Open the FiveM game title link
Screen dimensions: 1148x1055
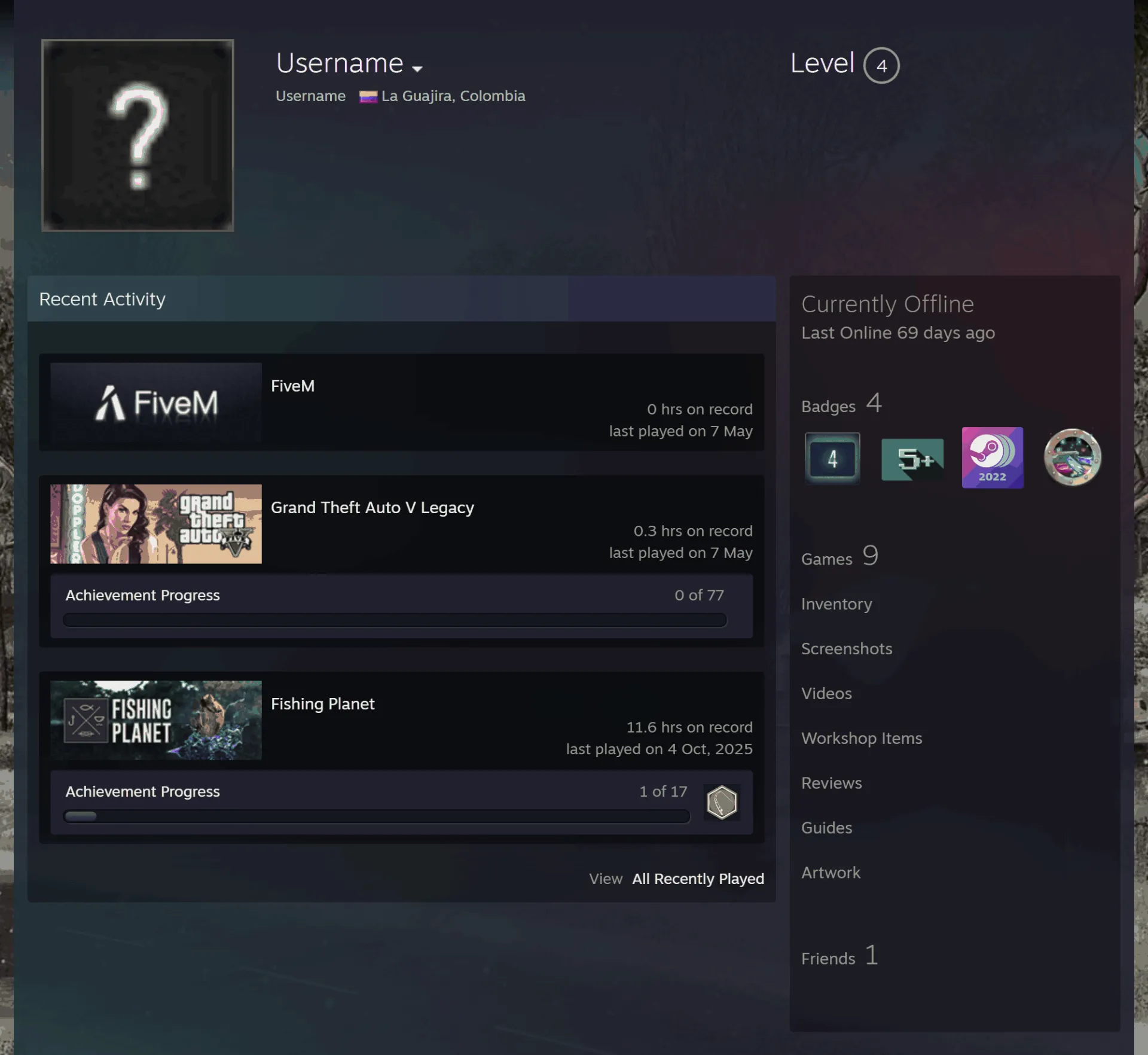(292, 386)
